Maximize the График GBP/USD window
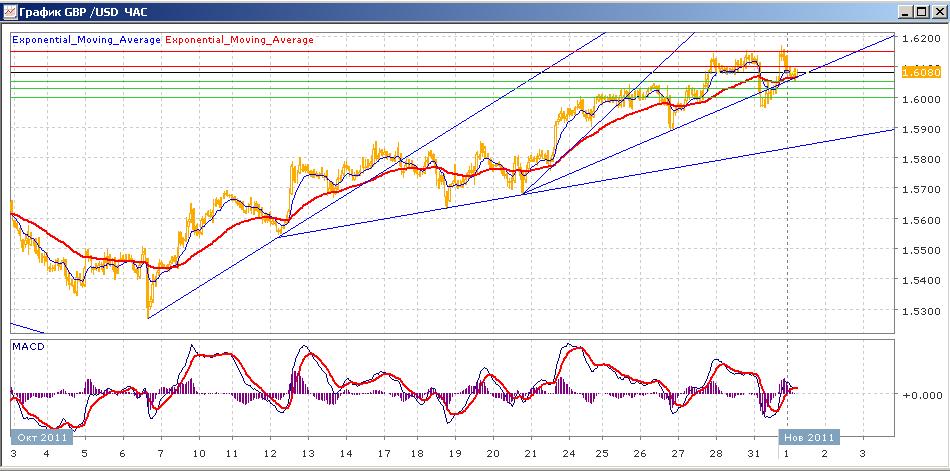 pyautogui.click(x=921, y=12)
